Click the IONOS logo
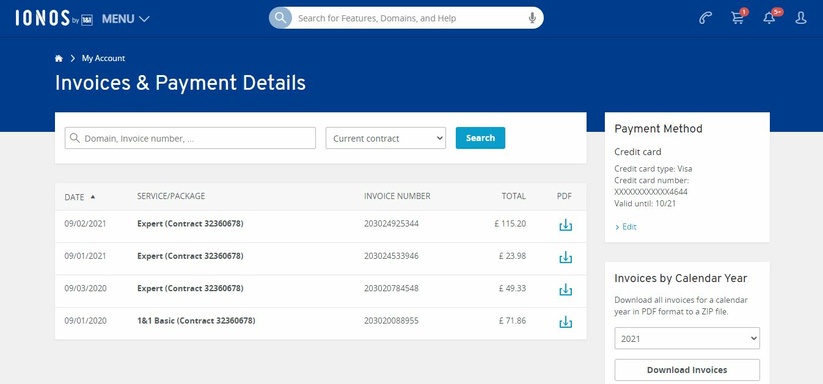Screen dimensions: 823x384 [54, 18]
